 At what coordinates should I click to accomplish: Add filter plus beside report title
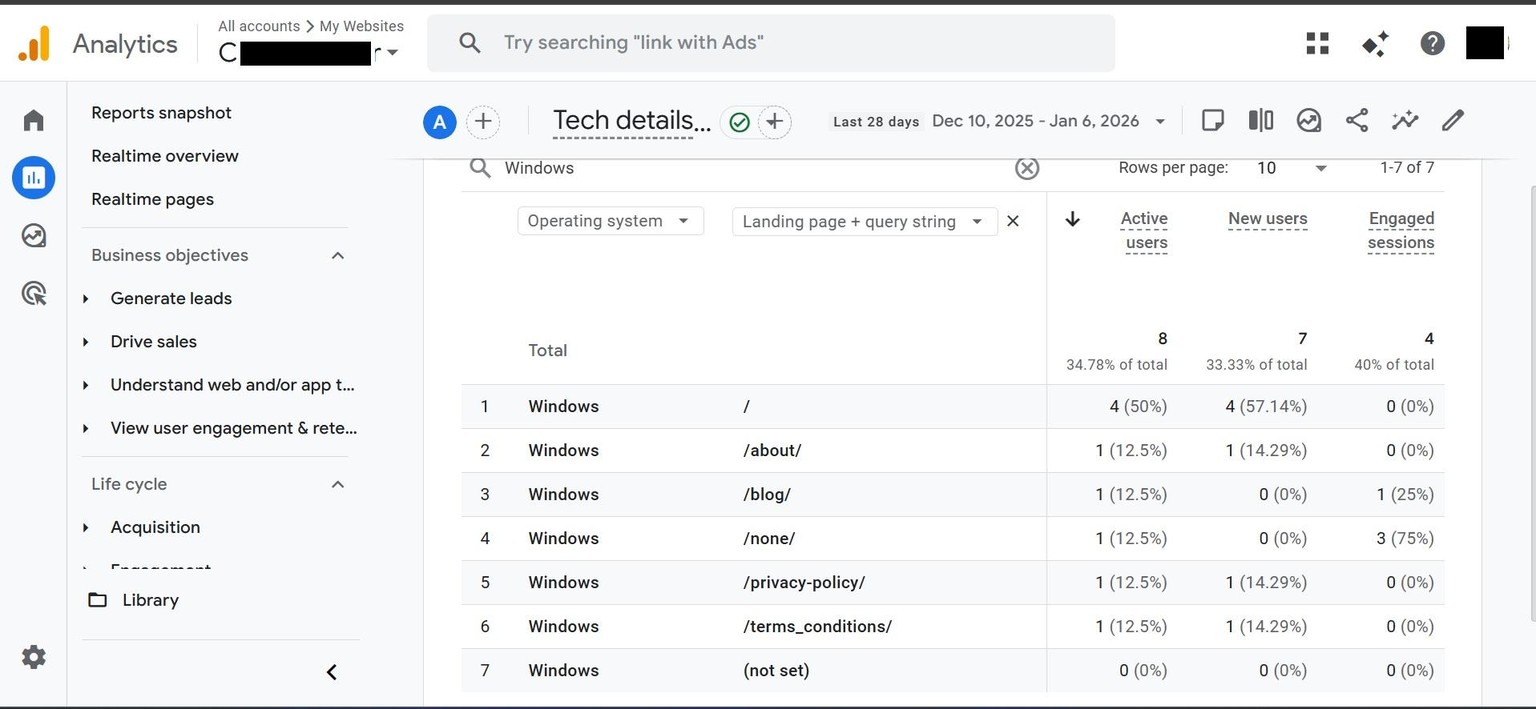click(x=774, y=122)
